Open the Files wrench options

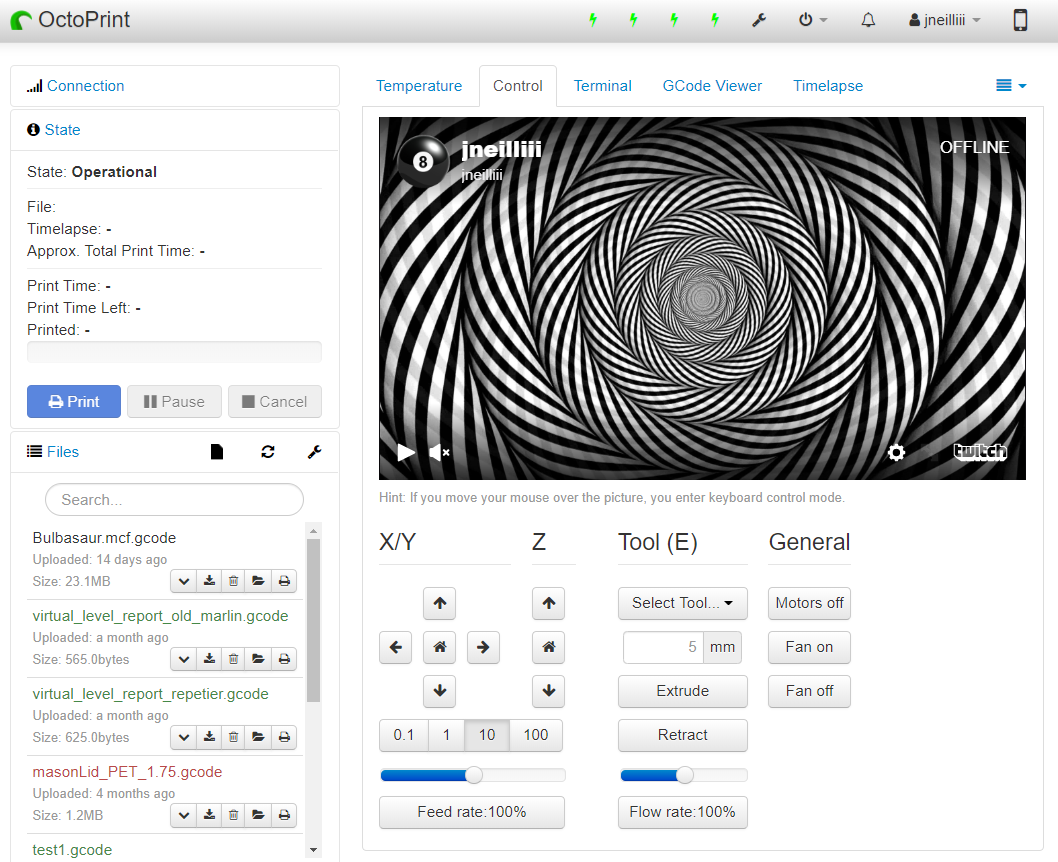click(x=314, y=451)
